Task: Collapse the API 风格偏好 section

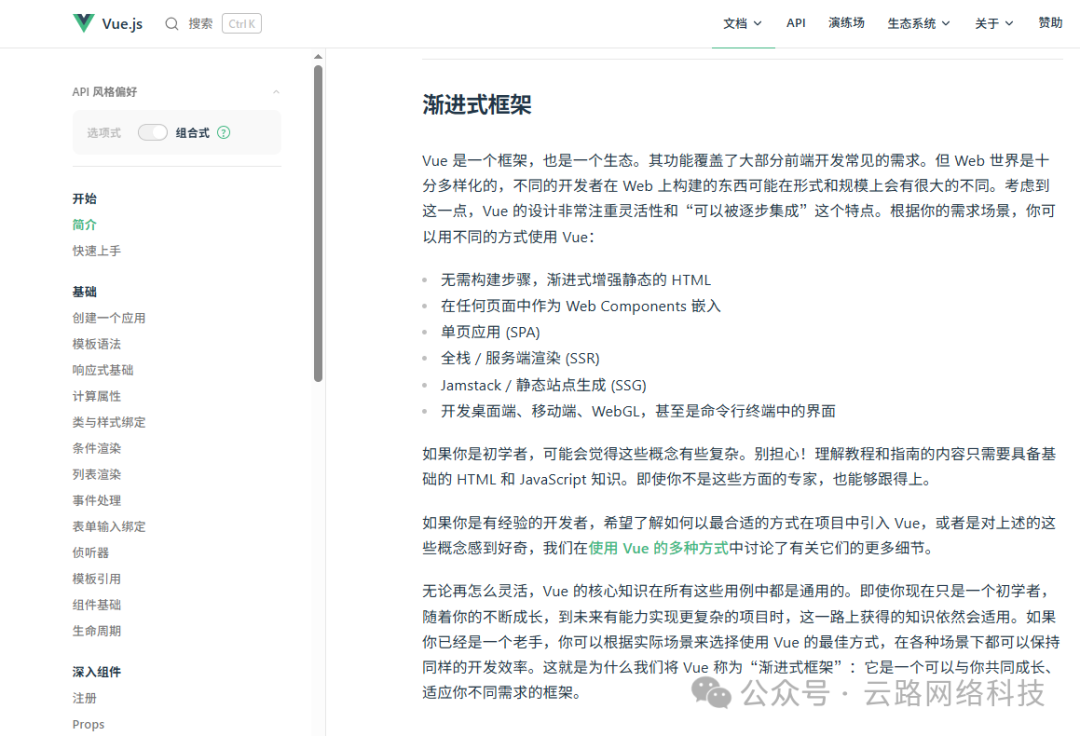Action: point(276,92)
